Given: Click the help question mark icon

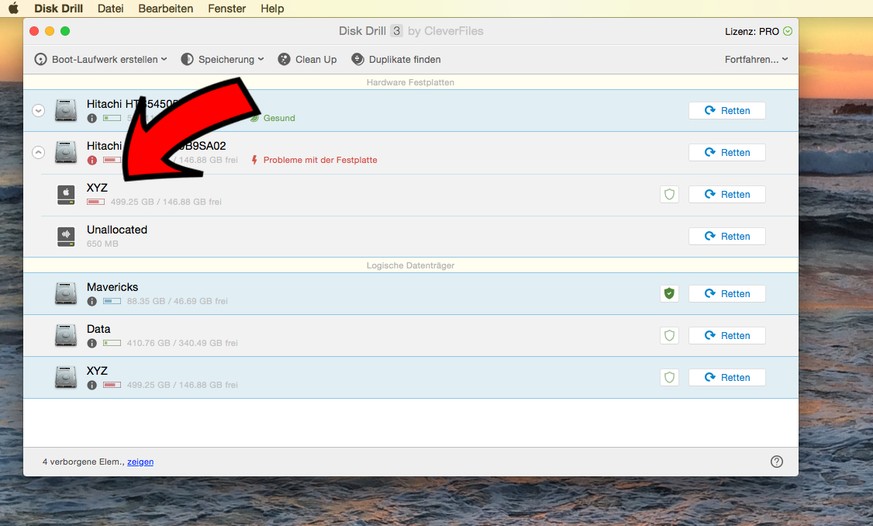Looking at the screenshot, I should 777,461.
